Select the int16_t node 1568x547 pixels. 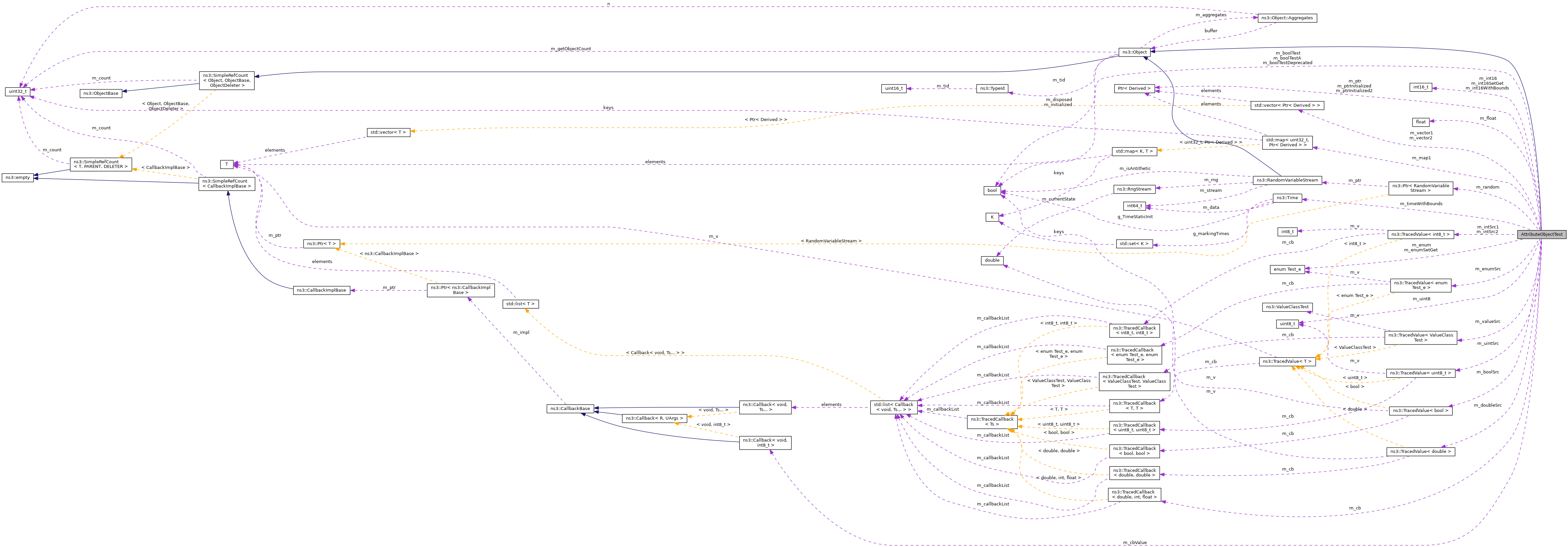tap(1421, 87)
